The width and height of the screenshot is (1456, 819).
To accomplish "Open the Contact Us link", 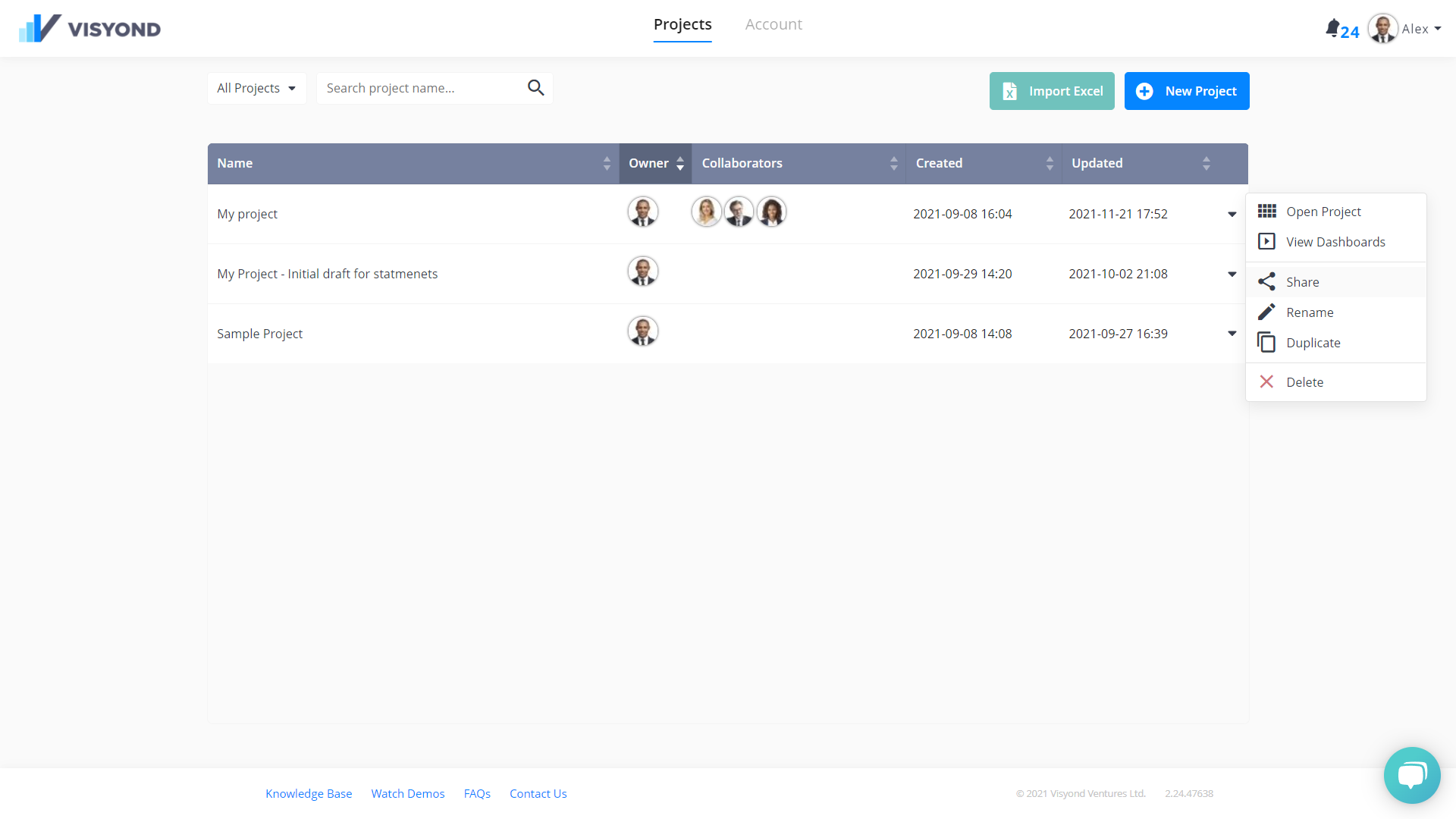I will (538, 793).
